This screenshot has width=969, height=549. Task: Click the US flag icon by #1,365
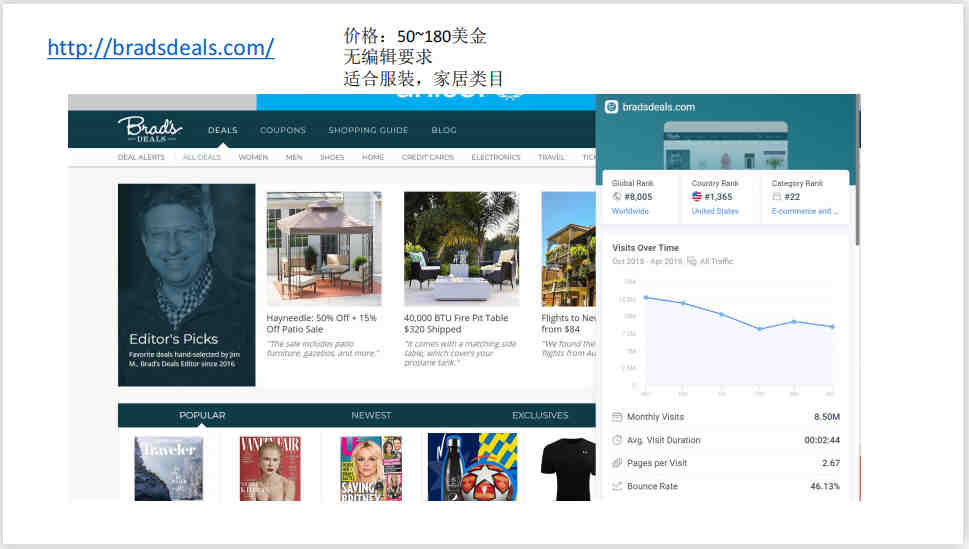click(x=696, y=197)
